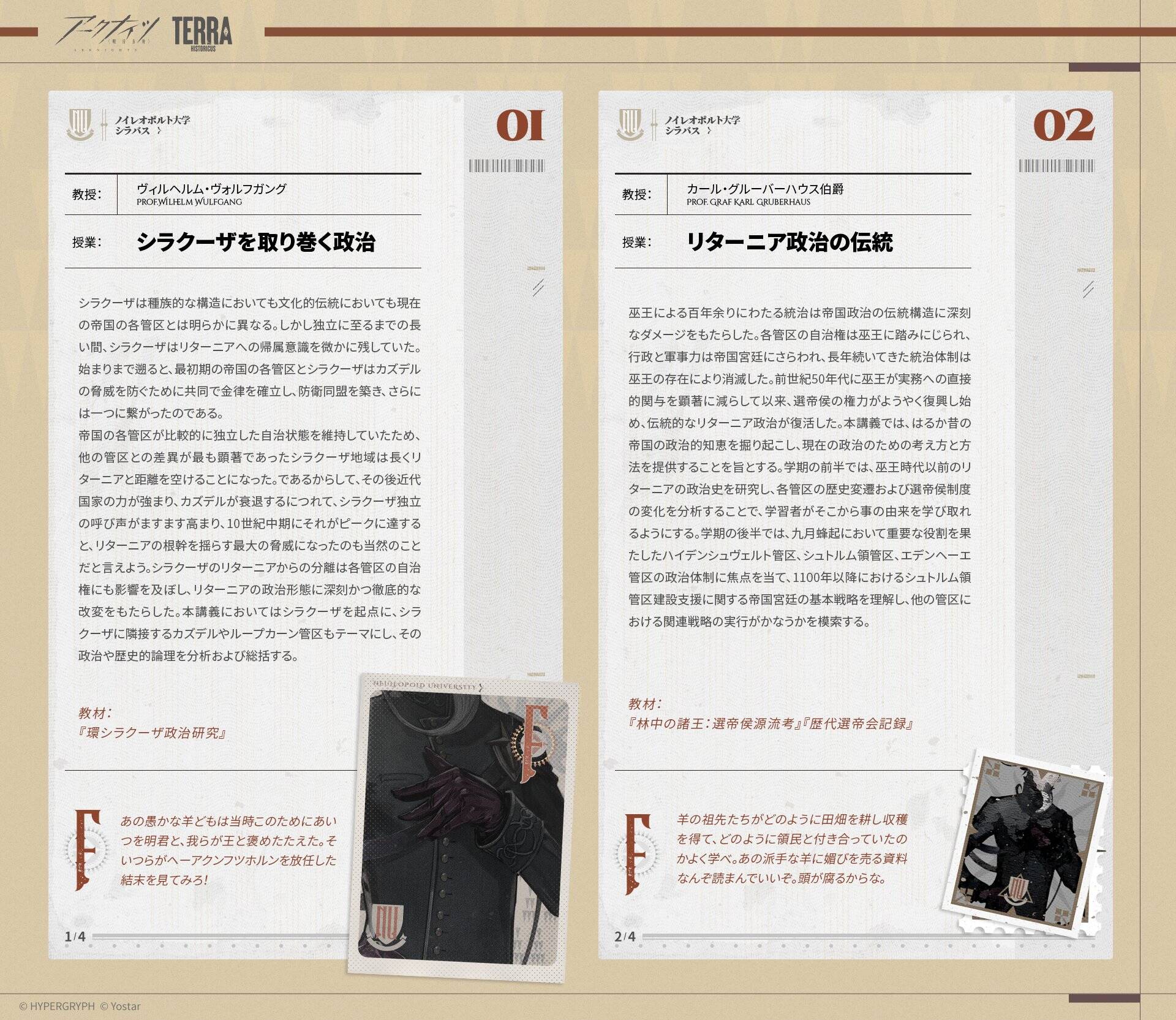Expand シラバス chevron on card 02
The image size is (1176, 1020).
pos(709,130)
